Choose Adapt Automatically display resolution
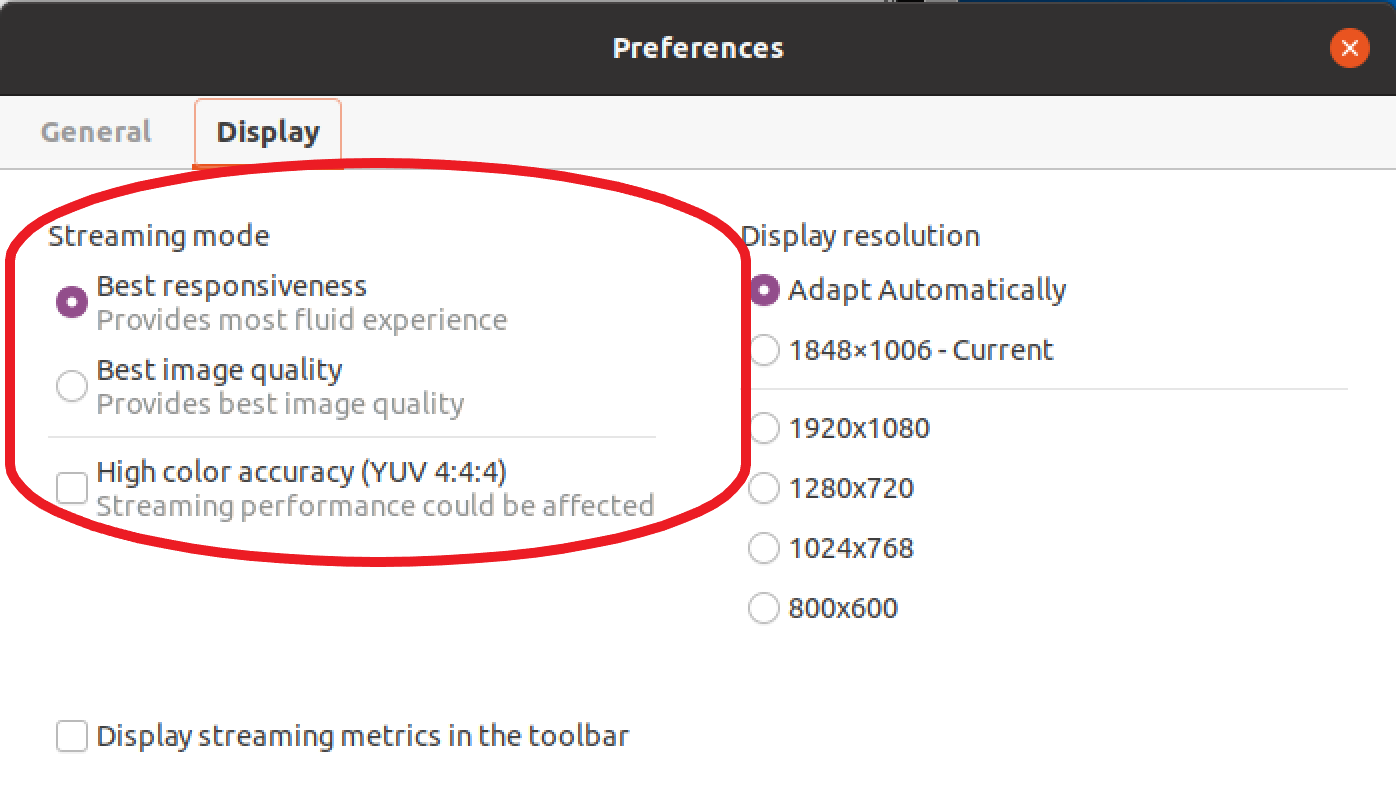Screen dimensions: 1396x806 [x=763, y=290]
